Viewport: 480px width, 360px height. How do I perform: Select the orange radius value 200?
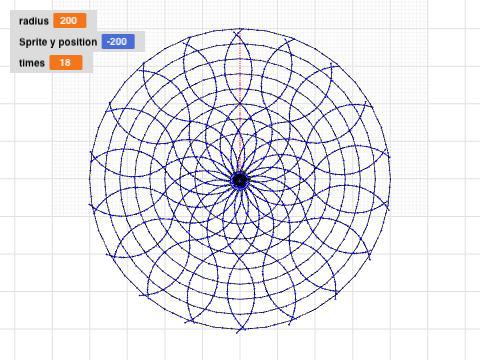[x=70, y=21]
